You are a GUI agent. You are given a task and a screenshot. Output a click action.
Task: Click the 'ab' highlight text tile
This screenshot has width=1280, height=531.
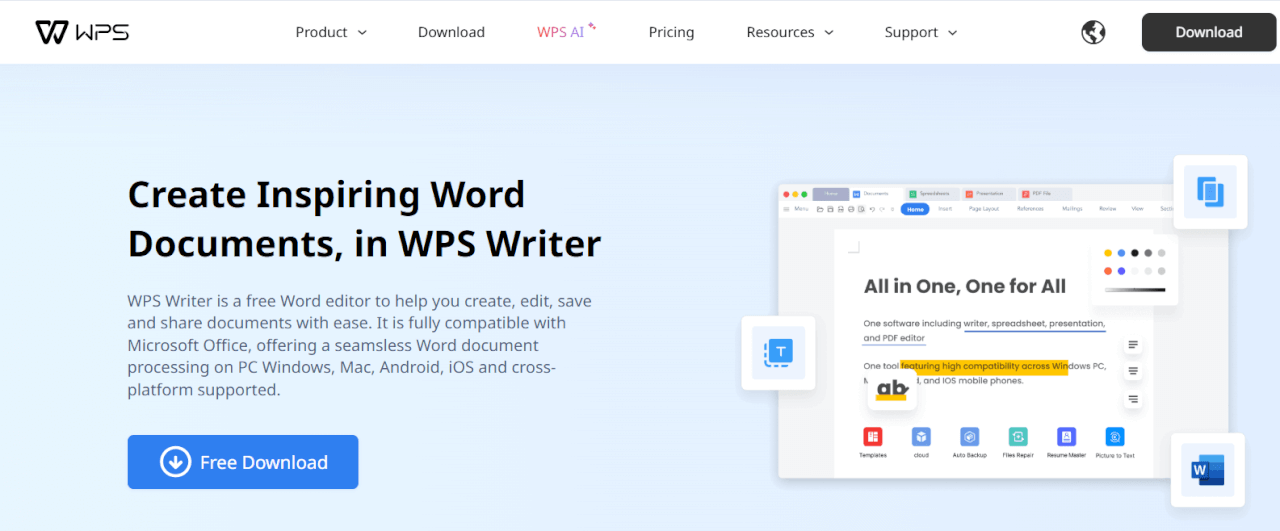point(891,390)
